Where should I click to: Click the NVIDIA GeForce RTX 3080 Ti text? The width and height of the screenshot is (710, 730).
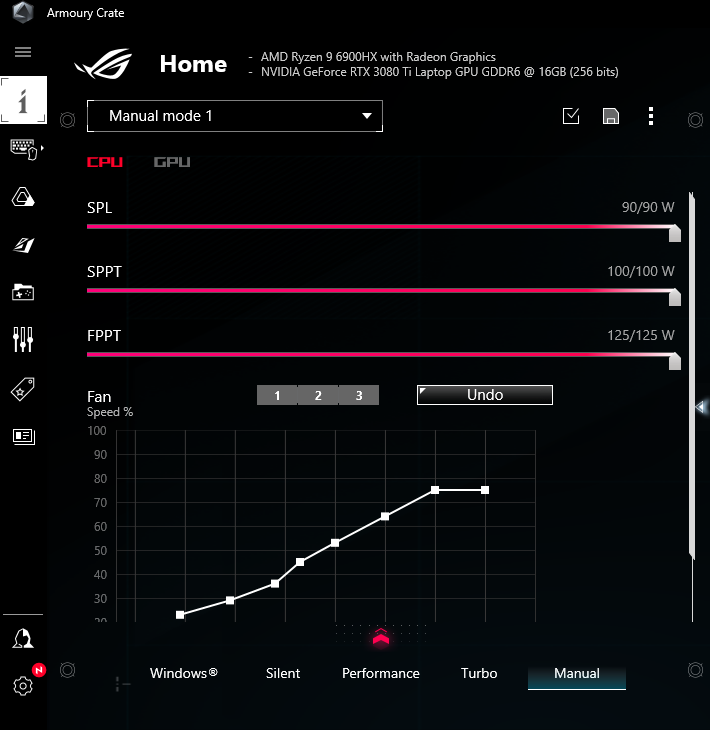(x=440, y=72)
